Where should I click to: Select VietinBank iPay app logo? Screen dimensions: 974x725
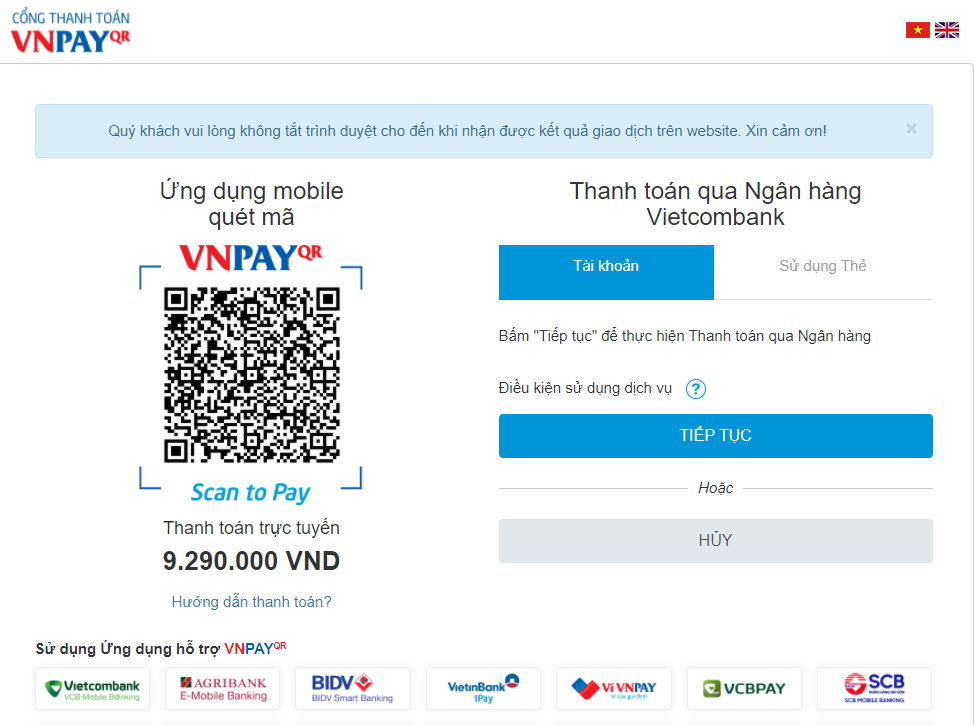point(483,688)
